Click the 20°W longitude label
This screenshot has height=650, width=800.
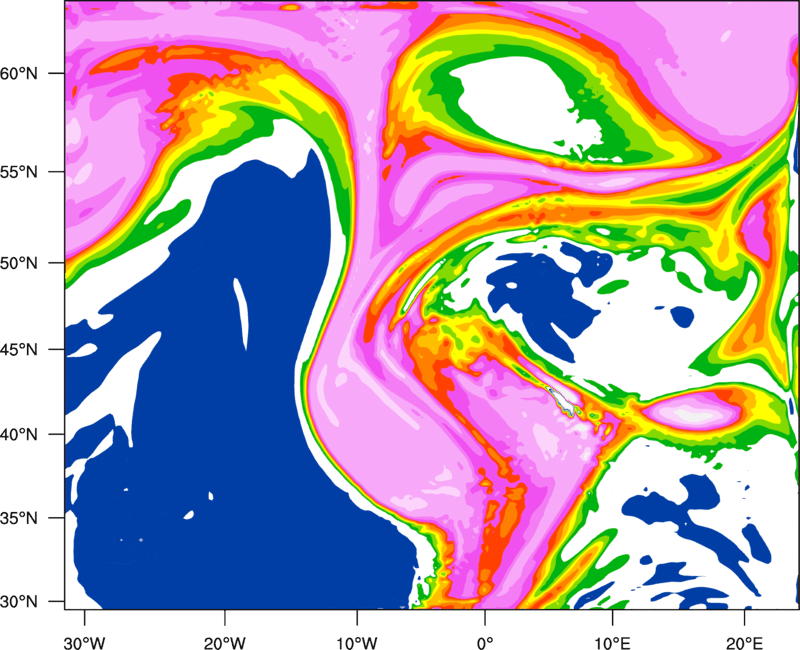tap(225, 643)
